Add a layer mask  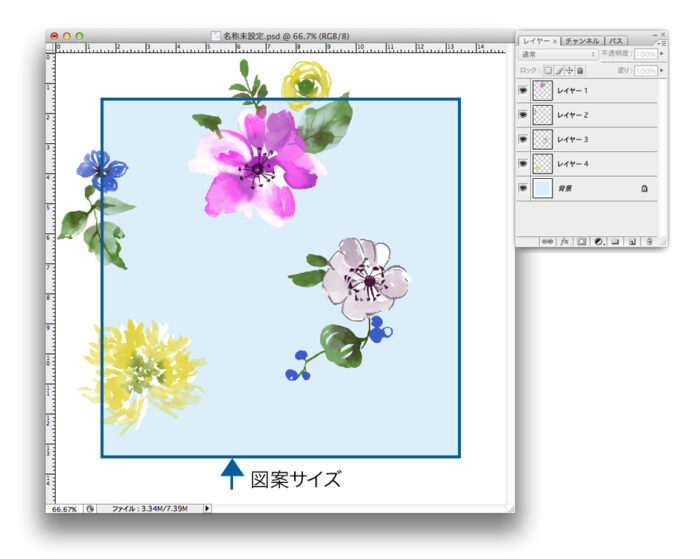(581, 241)
